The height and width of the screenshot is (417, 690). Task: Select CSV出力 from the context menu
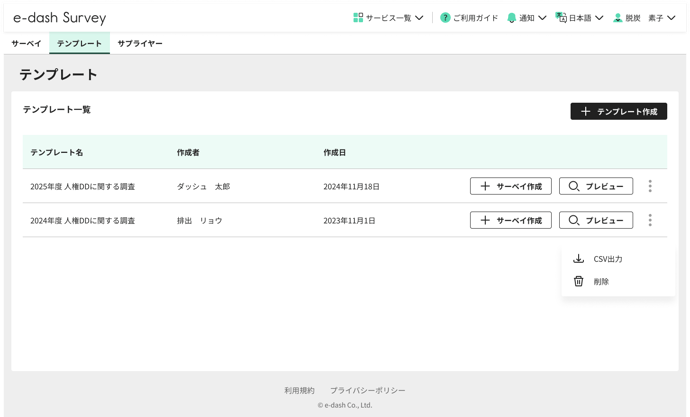point(607,259)
